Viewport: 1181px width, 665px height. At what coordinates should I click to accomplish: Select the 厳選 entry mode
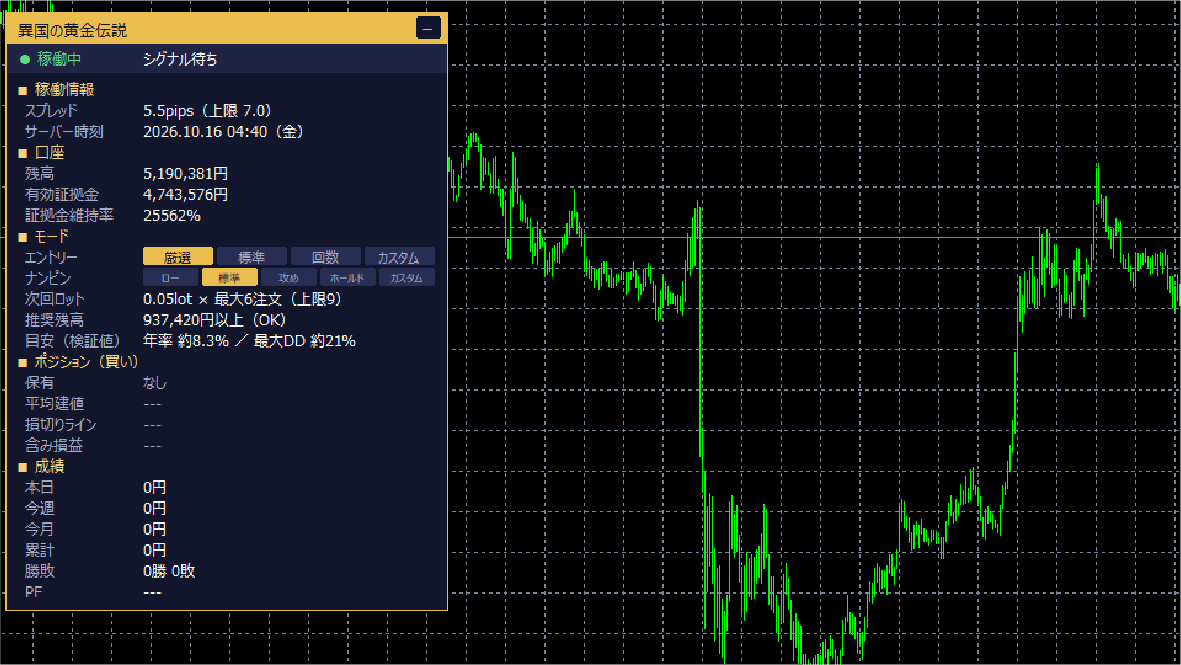[x=178, y=258]
